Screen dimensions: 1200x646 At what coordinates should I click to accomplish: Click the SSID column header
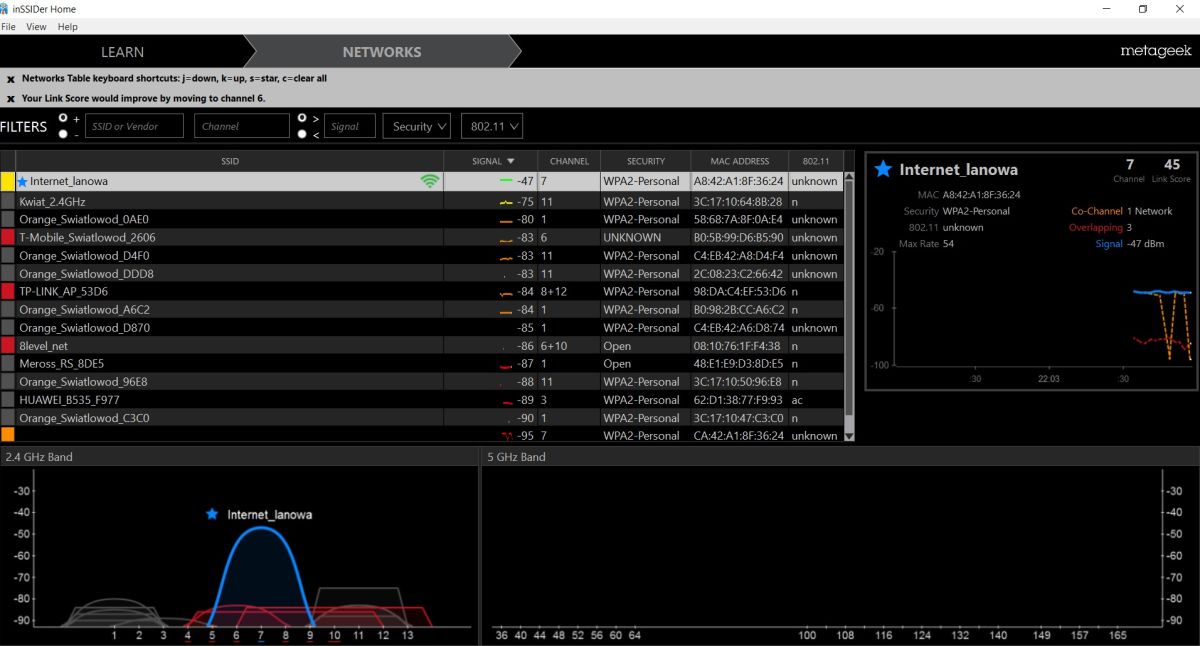click(x=230, y=161)
